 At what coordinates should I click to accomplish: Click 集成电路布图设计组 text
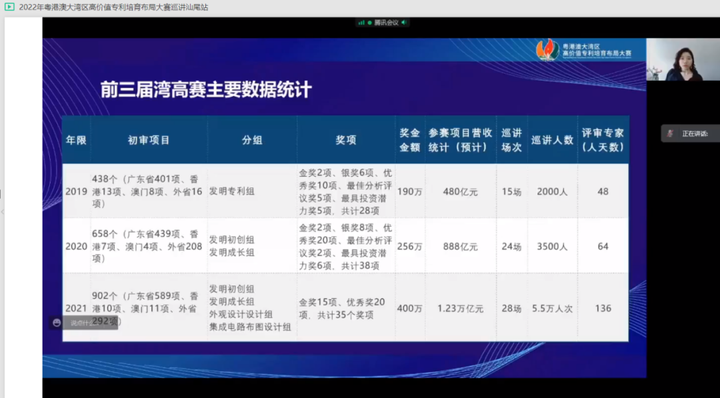click(x=250, y=327)
